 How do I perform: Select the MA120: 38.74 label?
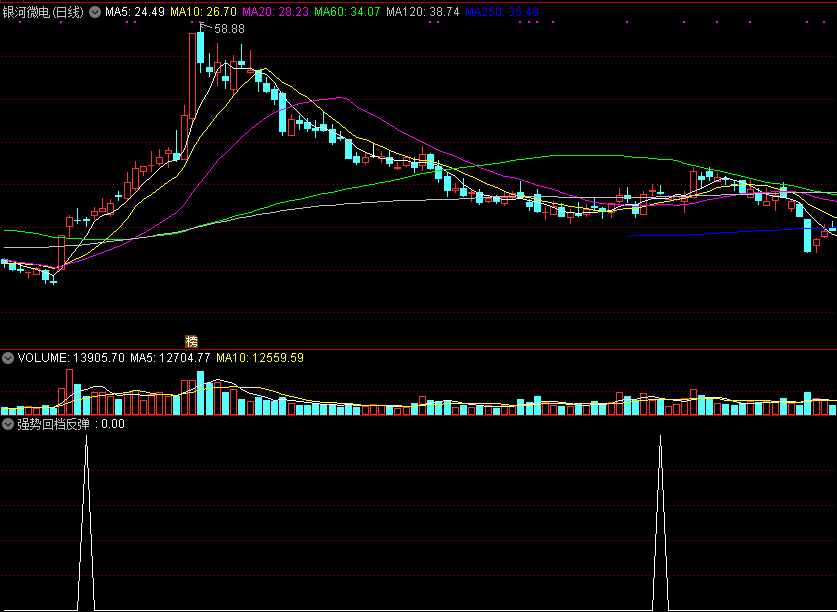click(423, 12)
